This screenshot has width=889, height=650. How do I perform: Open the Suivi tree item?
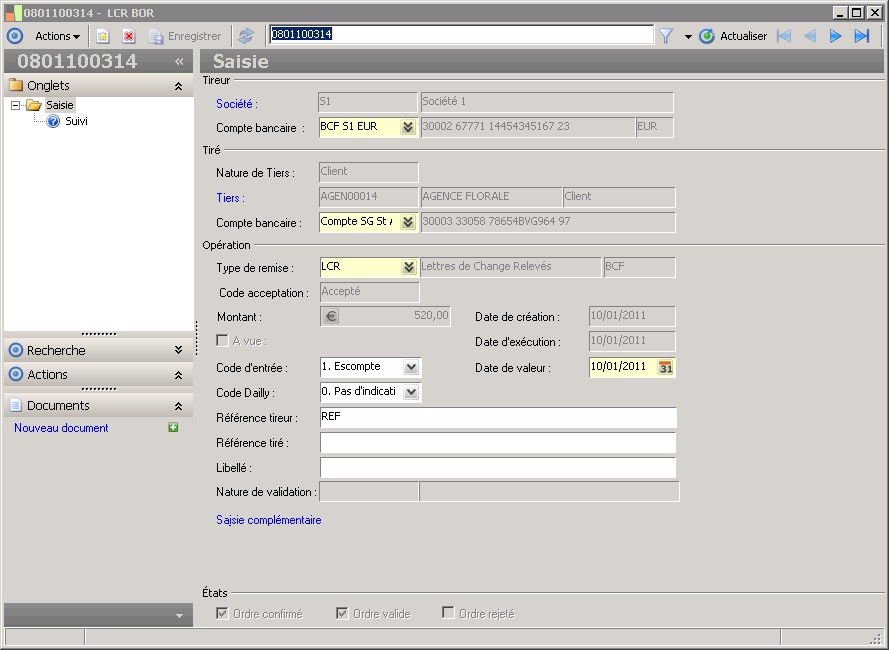coord(76,121)
